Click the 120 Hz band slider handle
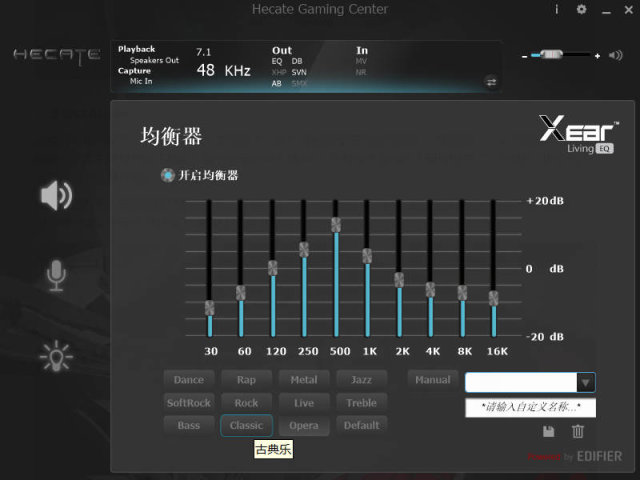This screenshot has width=640, height=480. (x=273, y=268)
